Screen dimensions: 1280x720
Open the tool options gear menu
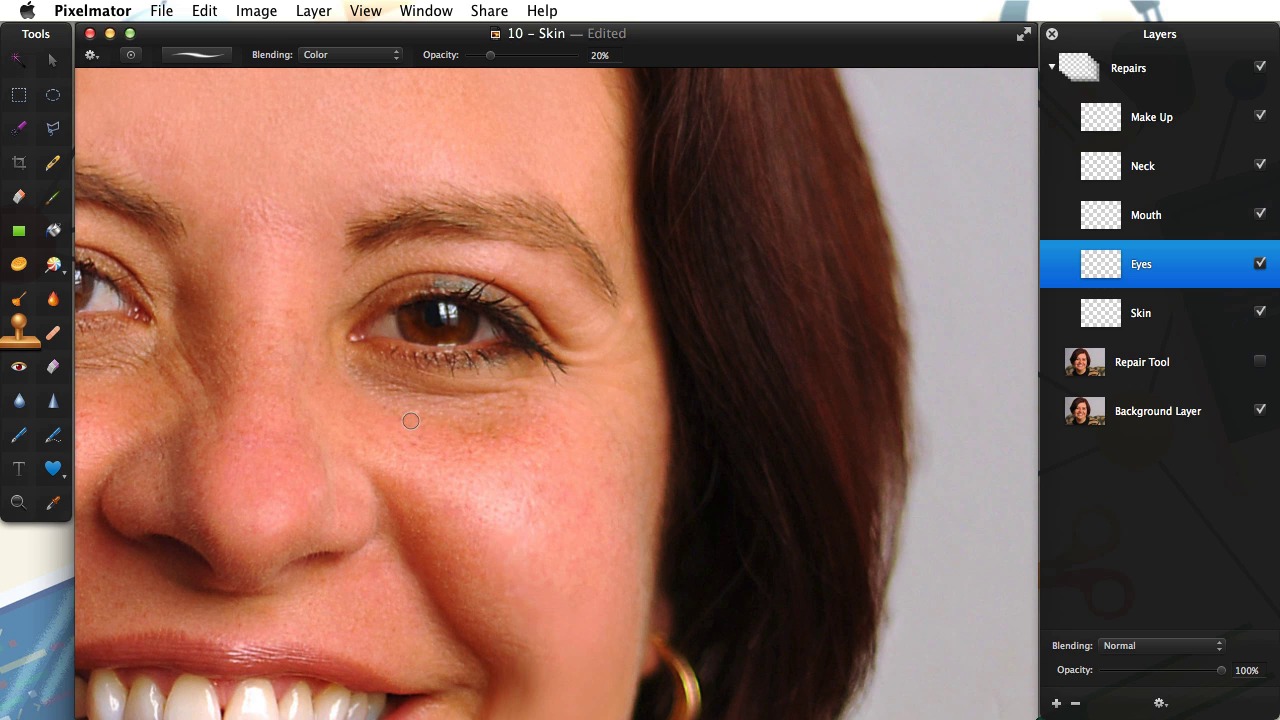click(x=91, y=55)
